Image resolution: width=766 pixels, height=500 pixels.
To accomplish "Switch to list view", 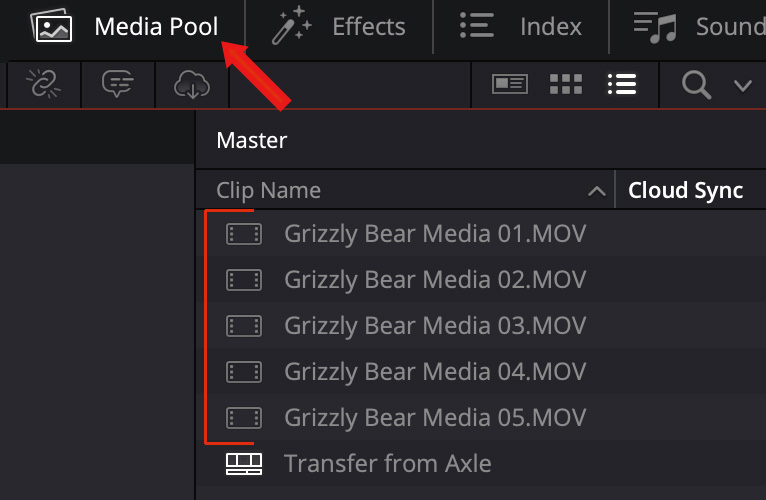I will pos(622,85).
